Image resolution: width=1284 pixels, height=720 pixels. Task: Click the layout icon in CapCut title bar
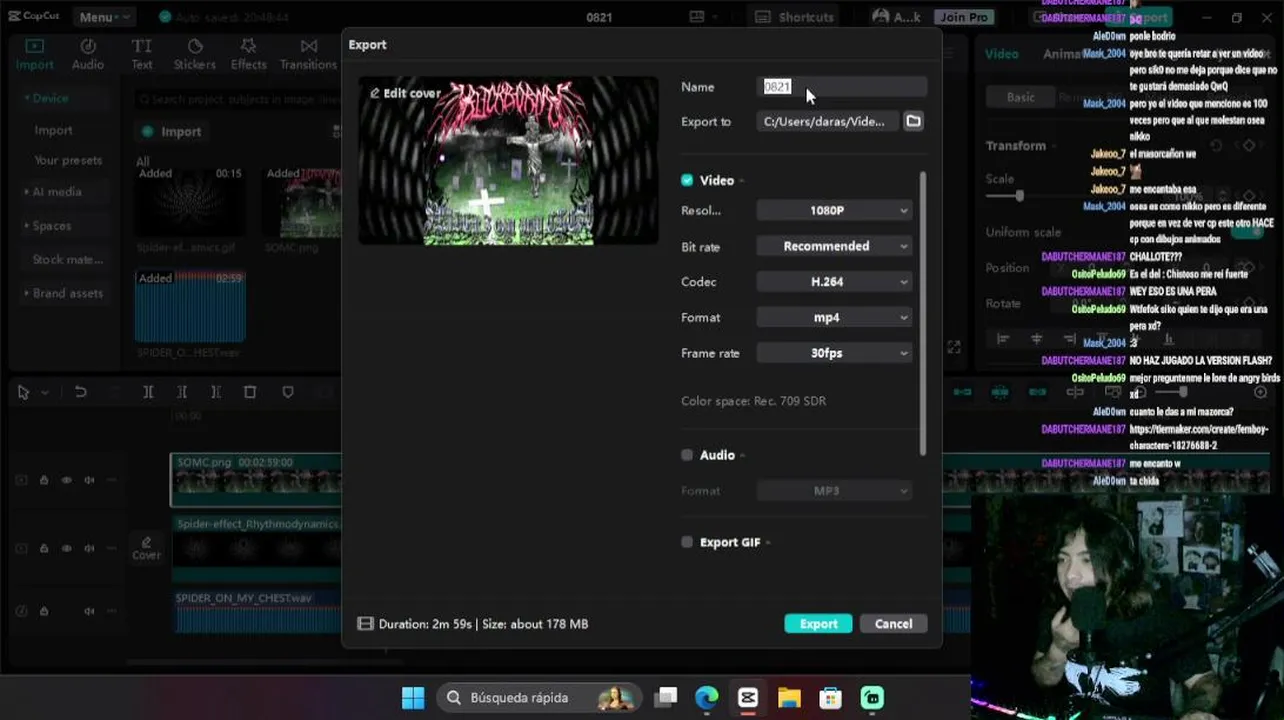point(697,17)
